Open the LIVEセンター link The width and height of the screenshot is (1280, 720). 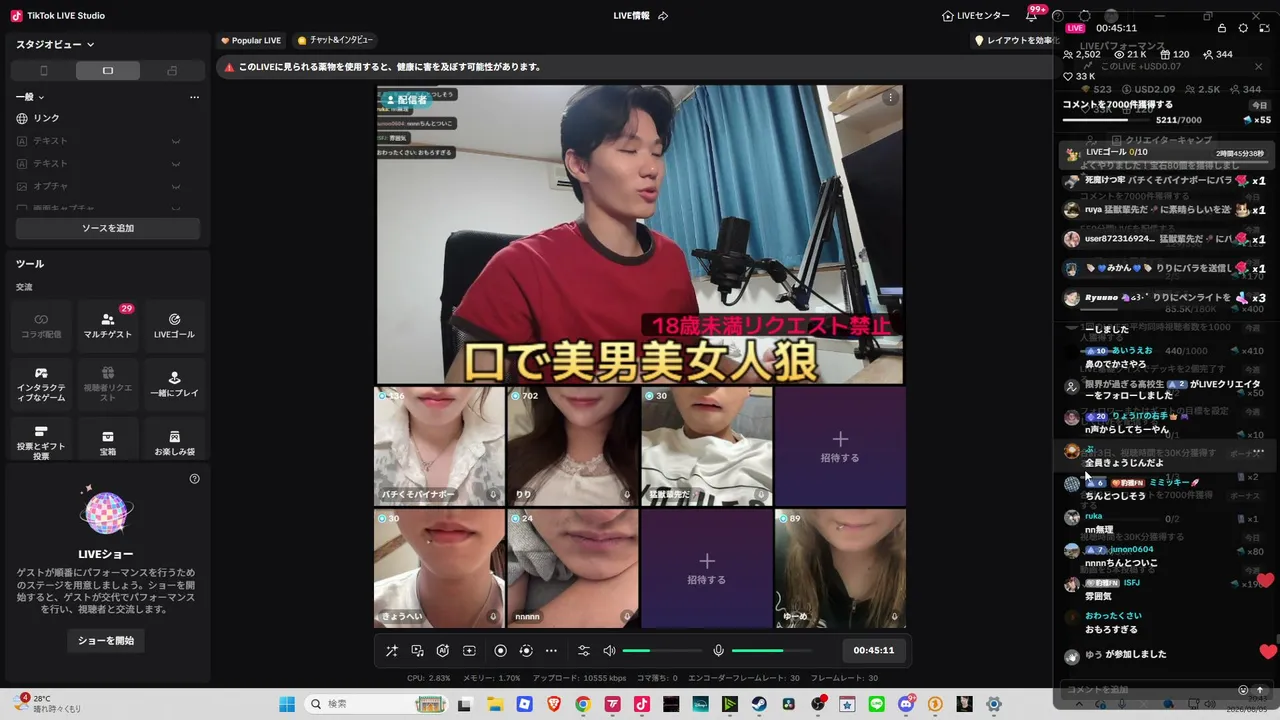pos(976,16)
